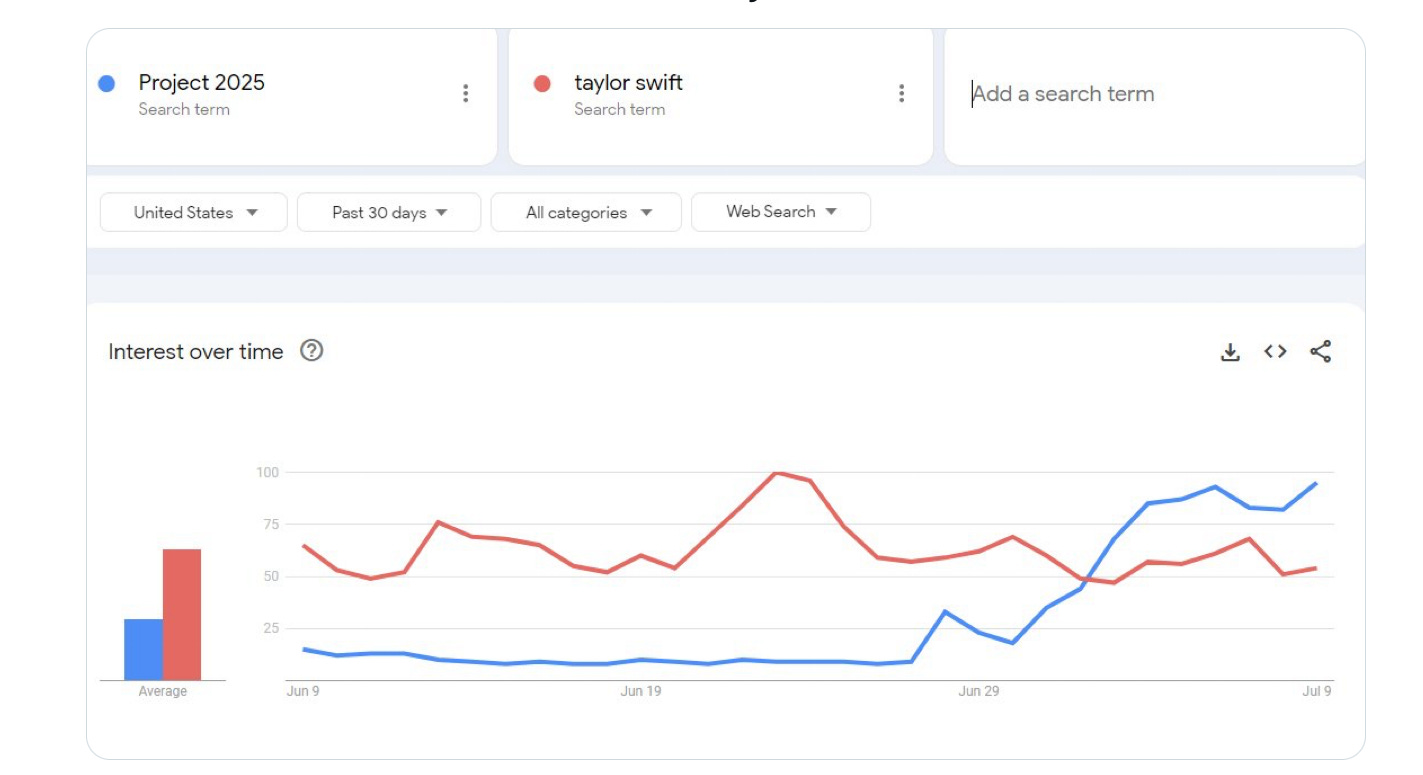Open more options for Project 2025 term
Screen dimensions: 1423x775
(x=466, y=94)
